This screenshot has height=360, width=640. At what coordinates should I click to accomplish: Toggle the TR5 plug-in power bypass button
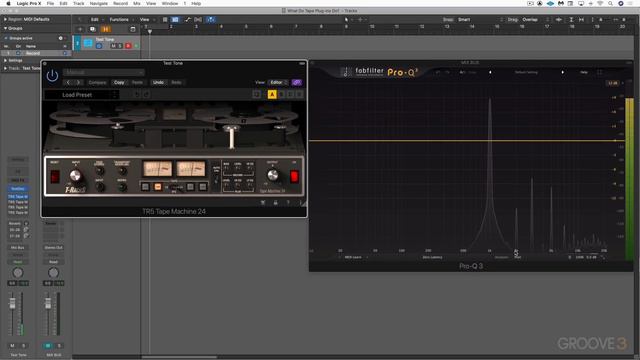pyautogui.click(x=52, y=76)
